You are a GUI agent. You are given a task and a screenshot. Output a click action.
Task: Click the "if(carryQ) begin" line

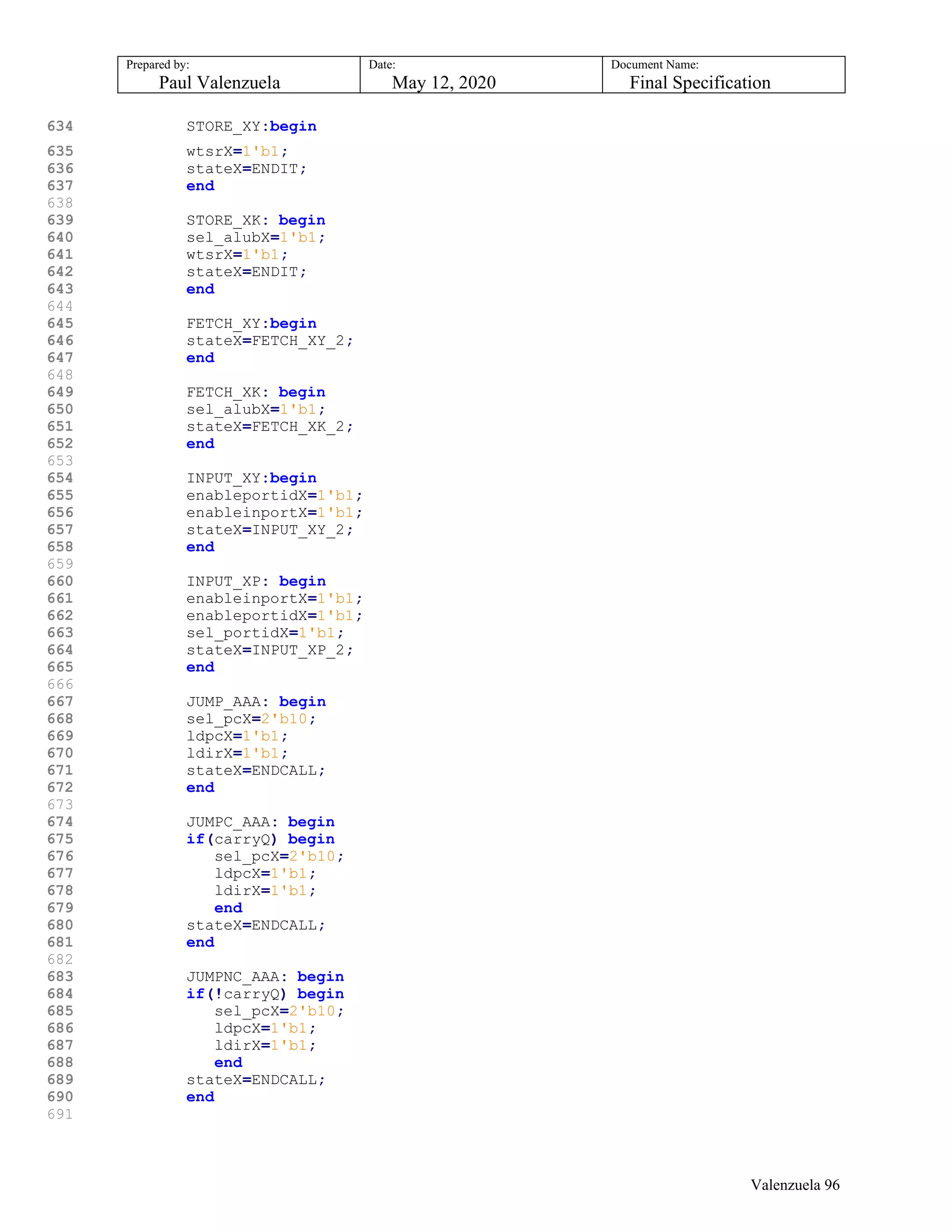click(261, 839)
